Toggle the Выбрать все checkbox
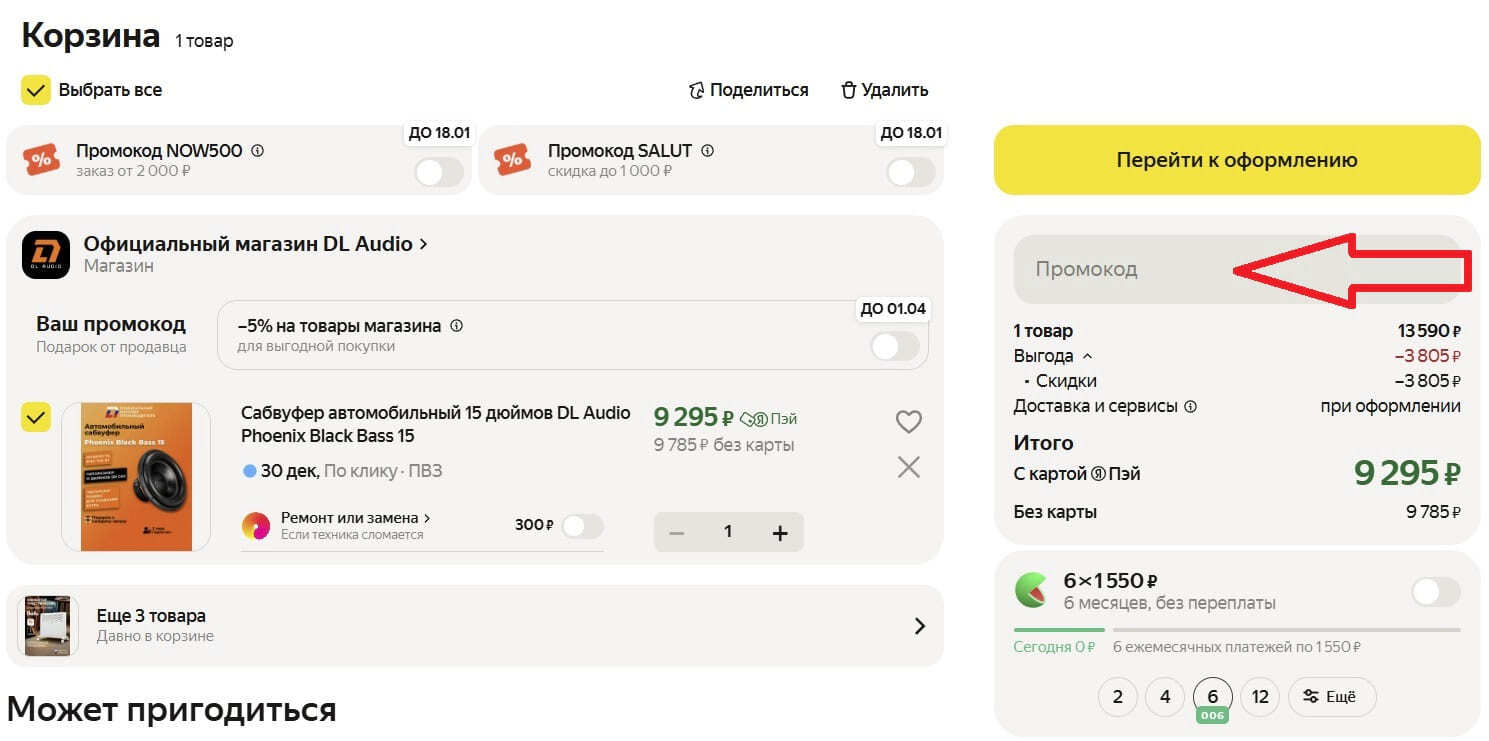1489x741 pixels. [x=36, y=90]
